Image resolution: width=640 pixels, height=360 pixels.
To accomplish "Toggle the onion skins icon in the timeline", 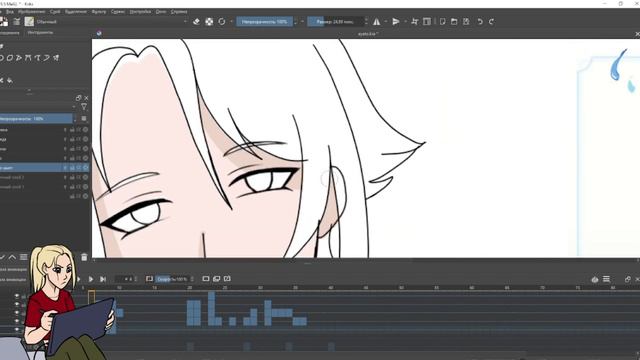I will pyautogui.click(x=595, y=279).
